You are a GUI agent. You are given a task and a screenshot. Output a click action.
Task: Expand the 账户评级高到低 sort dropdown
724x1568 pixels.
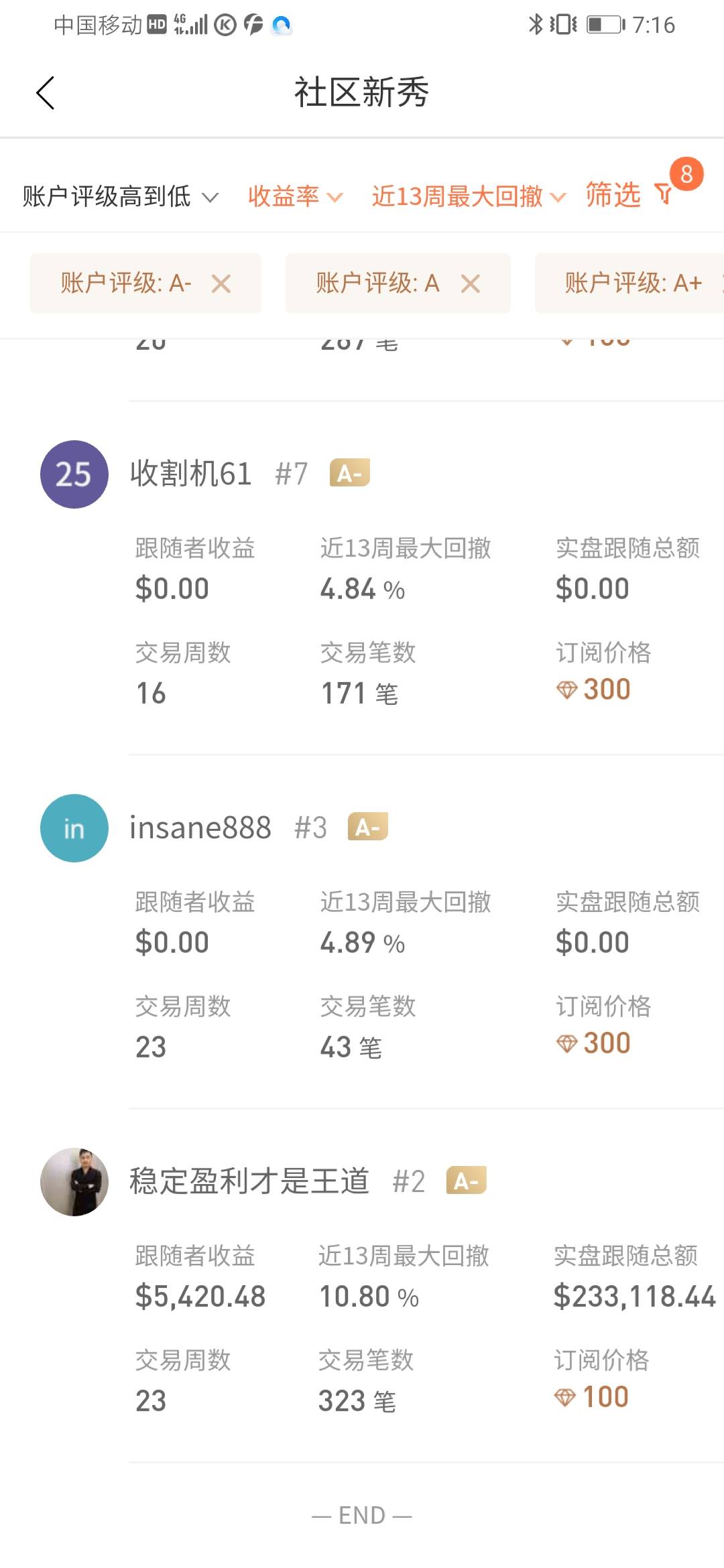(121, 196)
